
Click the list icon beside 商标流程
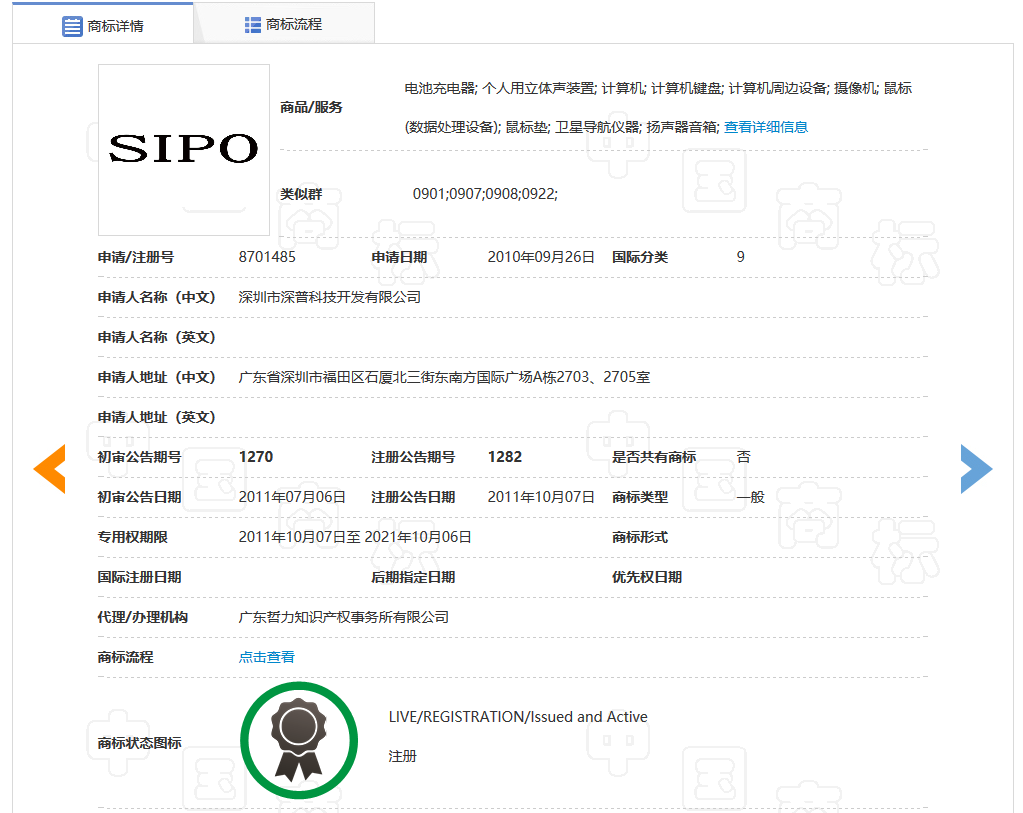click(x=252, y=25)
